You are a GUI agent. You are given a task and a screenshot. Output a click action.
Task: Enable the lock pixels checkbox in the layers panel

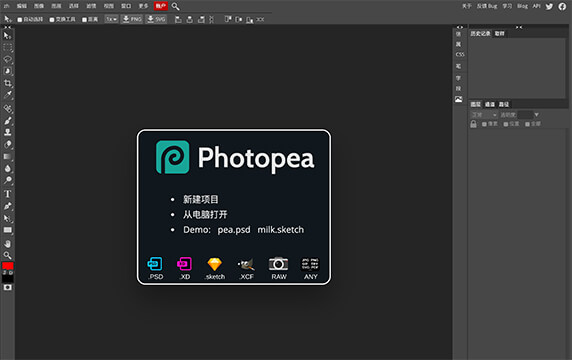coord(484,124)
